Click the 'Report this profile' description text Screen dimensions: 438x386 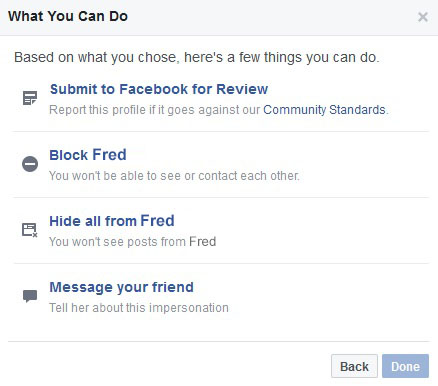tap(155, 110)
